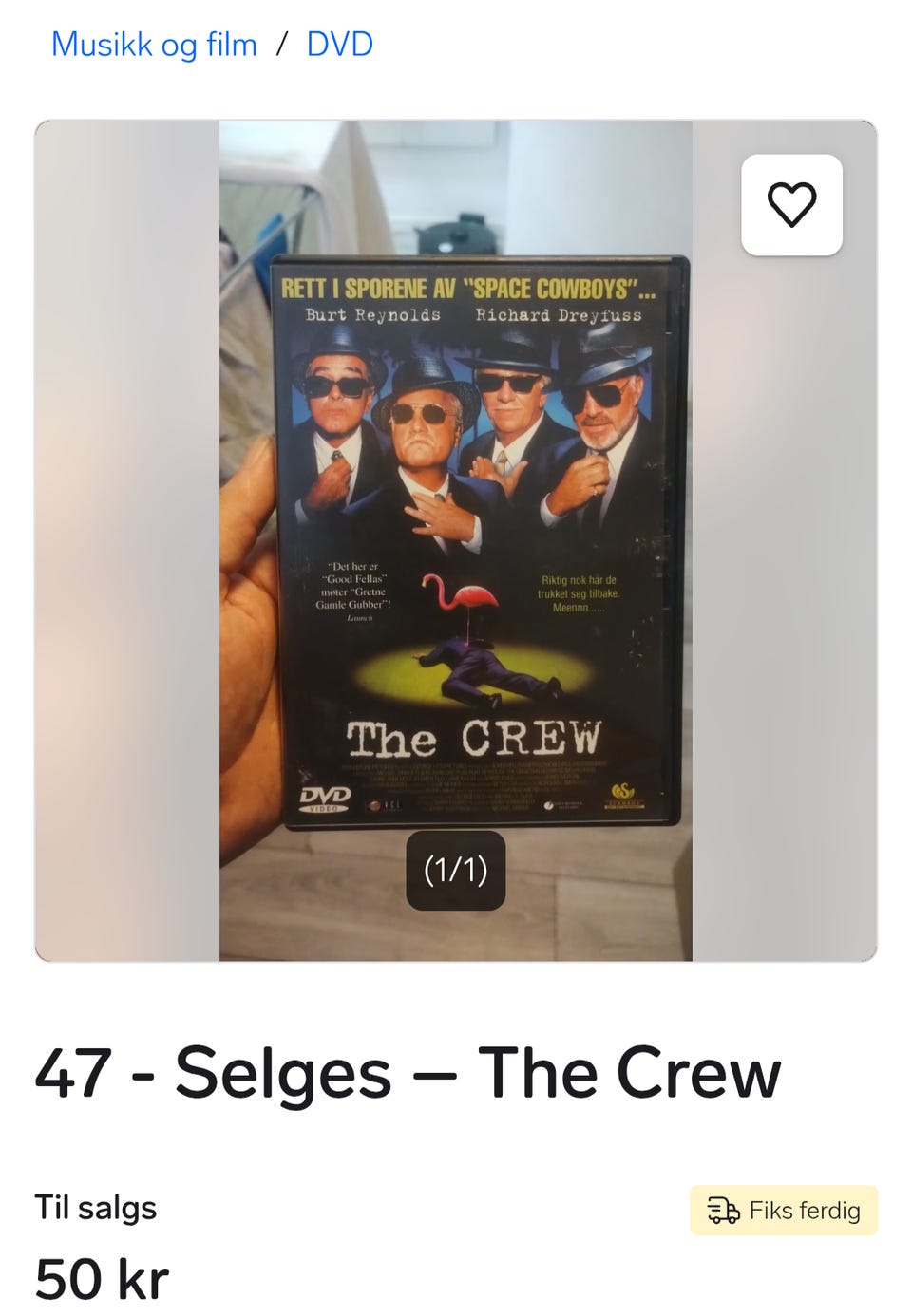Open the (1/1) image counter overlay
912x1316 pixels.
(x=456, y=870)
